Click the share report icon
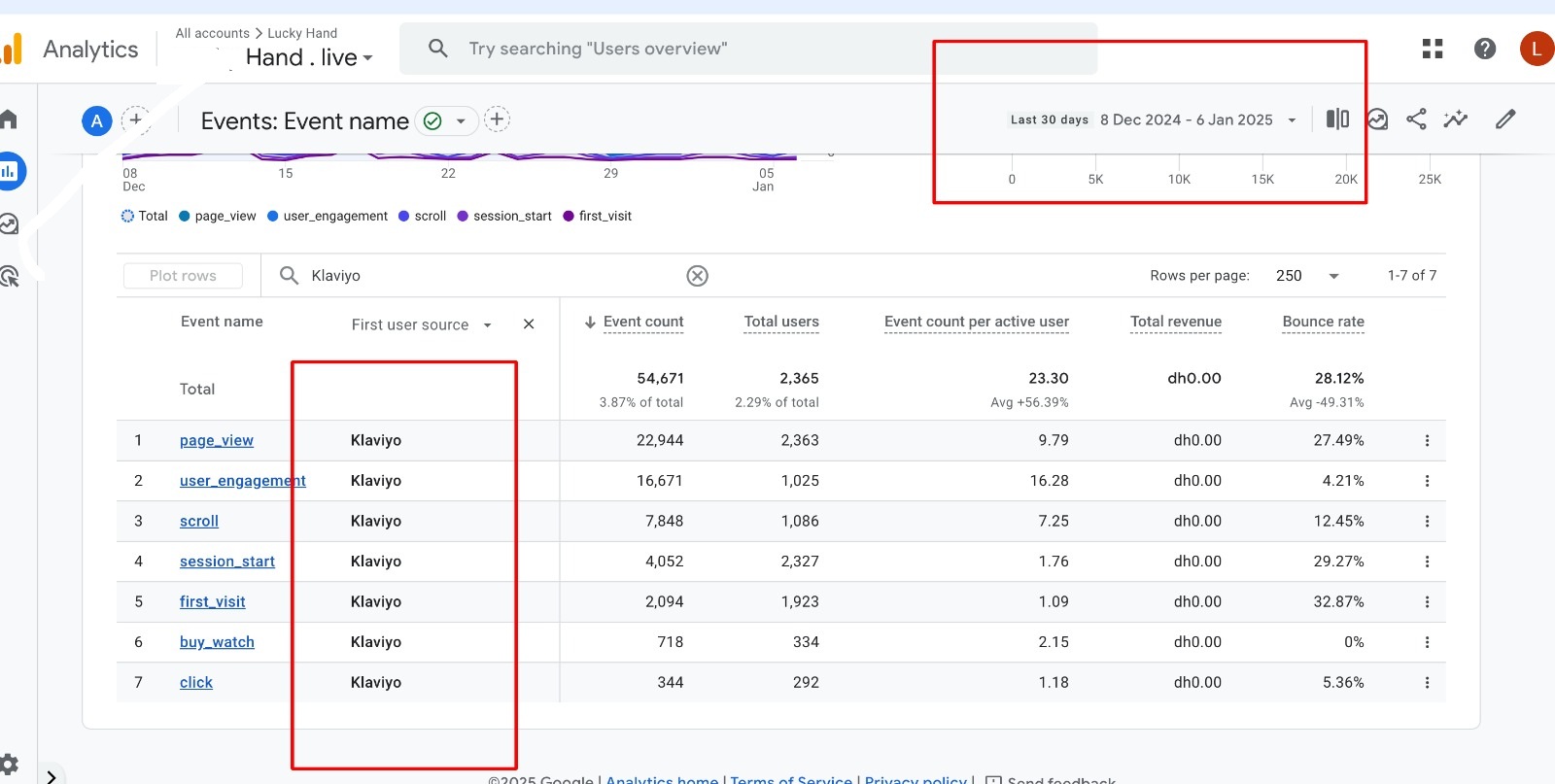Viewport: 1555px width, 784px height. point(1416,119)
